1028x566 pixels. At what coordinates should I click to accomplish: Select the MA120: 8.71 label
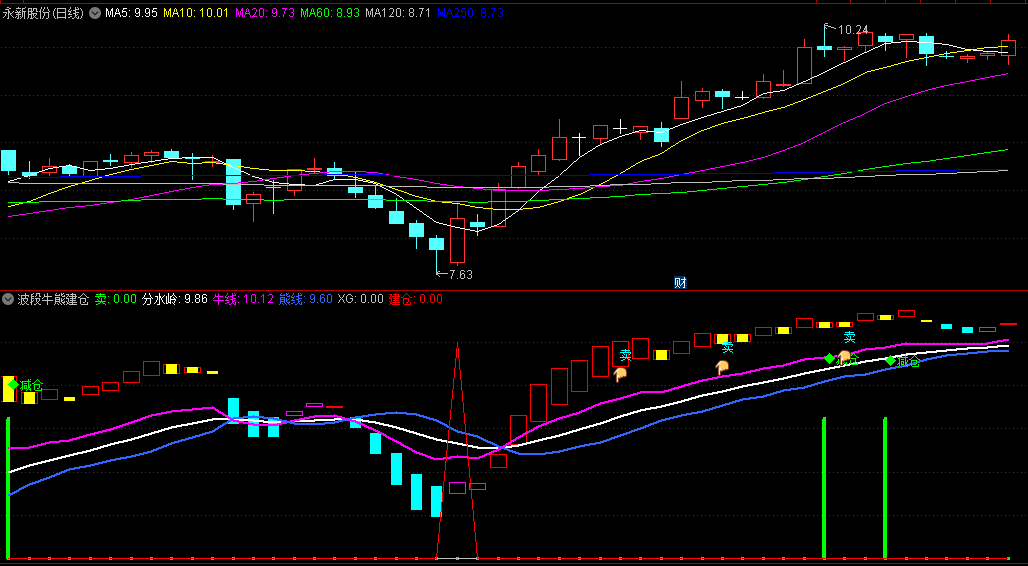click(398, 12)
